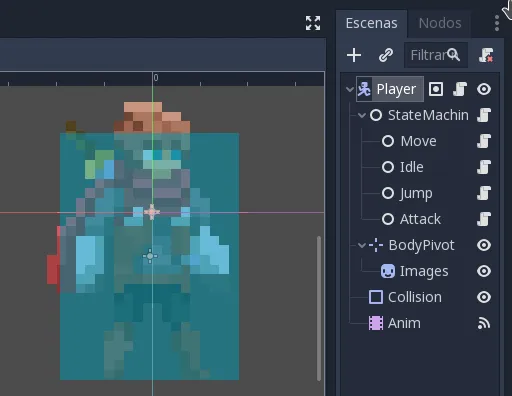Click Player's open-in-editor scene icon
Image resolution: width=512 pixels, height=396 pixels.
tap(436, 89)
